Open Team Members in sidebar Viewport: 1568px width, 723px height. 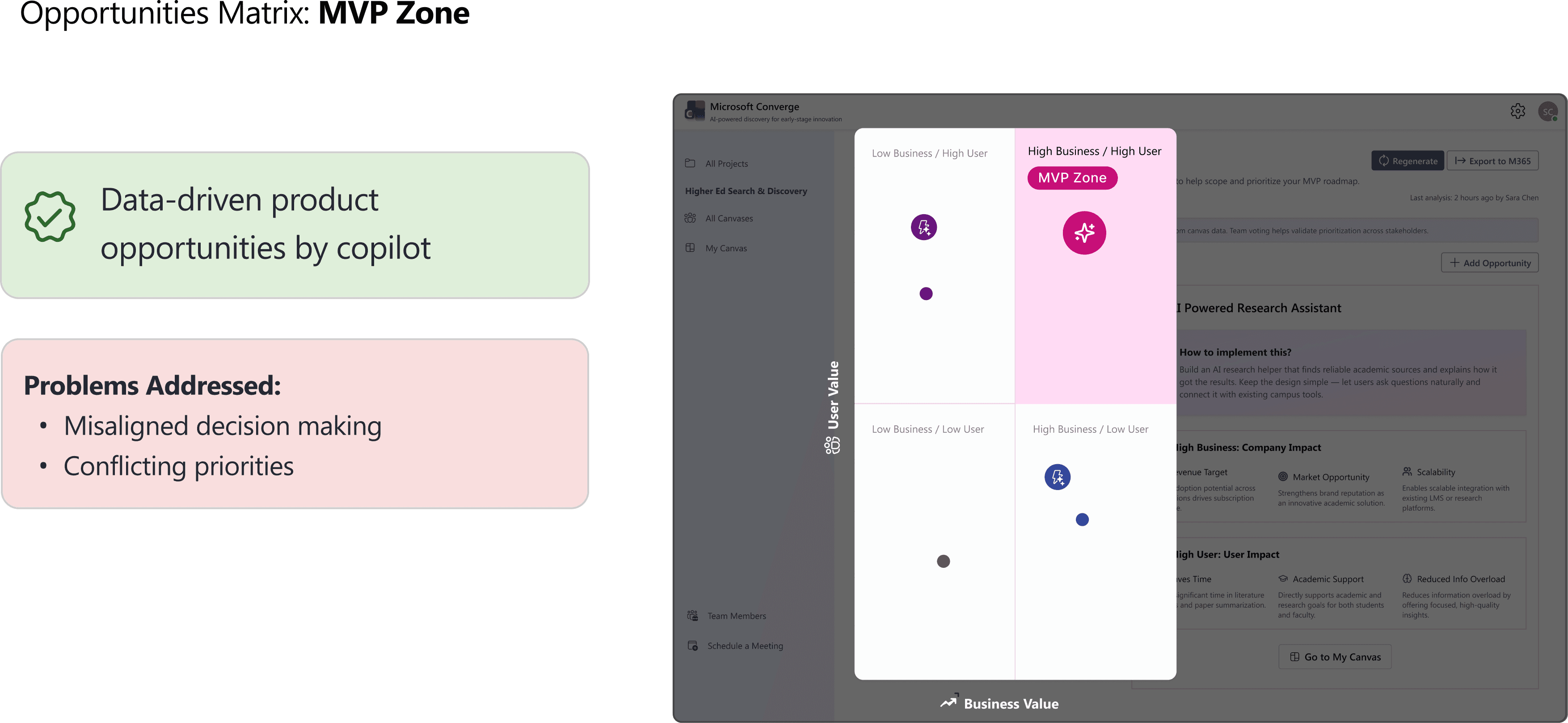coord(736,616)
